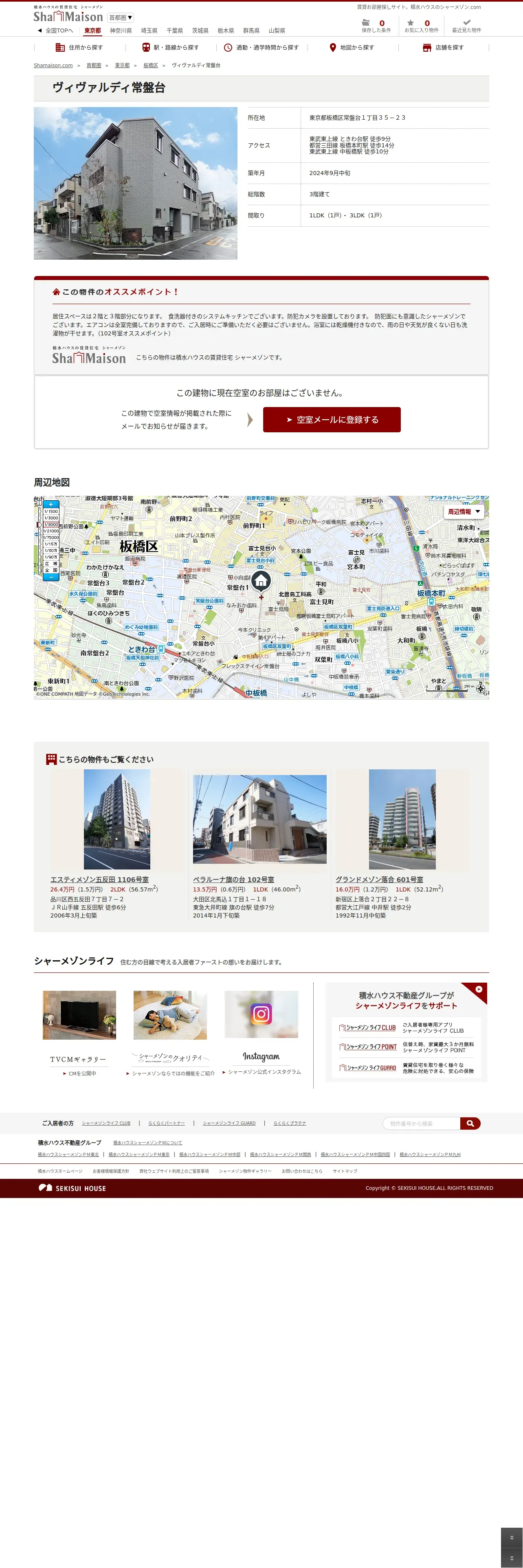Open シャーメゾンライフGUARD banner

point(406,1068)
